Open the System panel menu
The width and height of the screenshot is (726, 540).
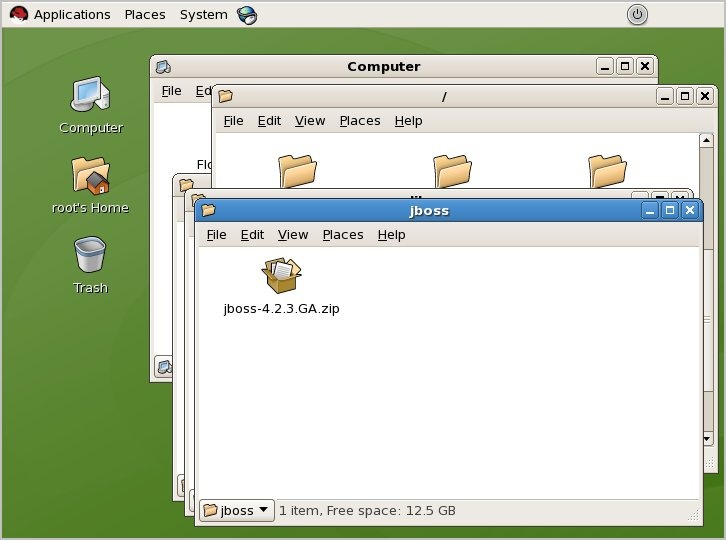[204, 14]
